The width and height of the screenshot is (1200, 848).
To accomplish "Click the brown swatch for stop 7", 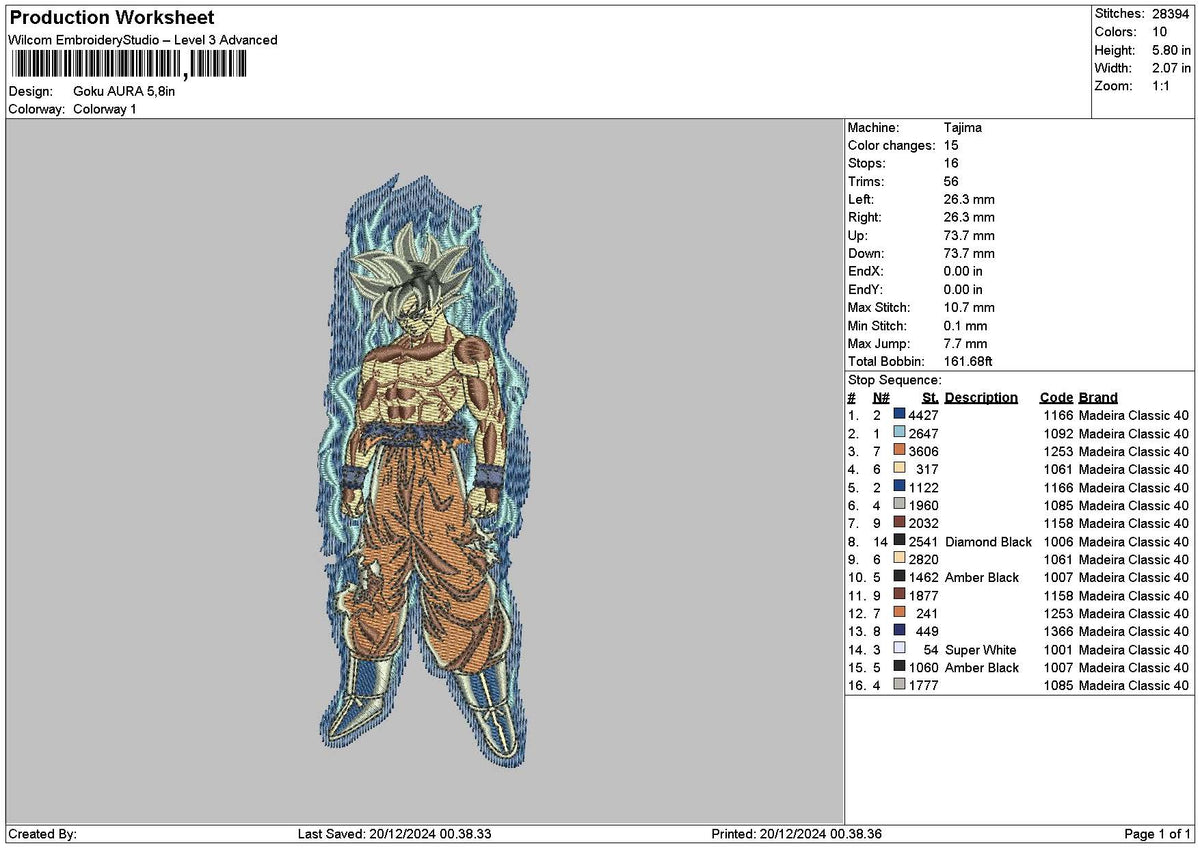I will (900, 523).
